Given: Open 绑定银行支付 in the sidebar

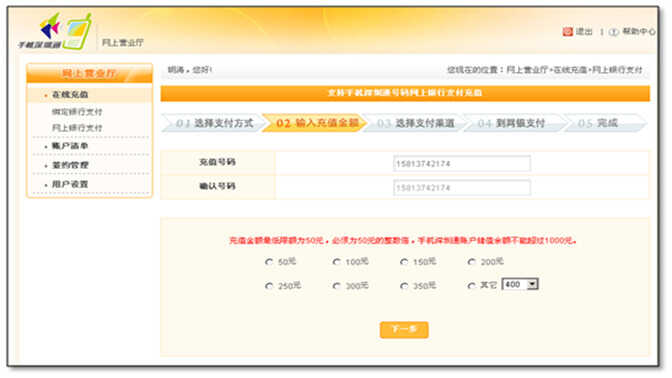Looking at the screenshot, I should (77, 112).
